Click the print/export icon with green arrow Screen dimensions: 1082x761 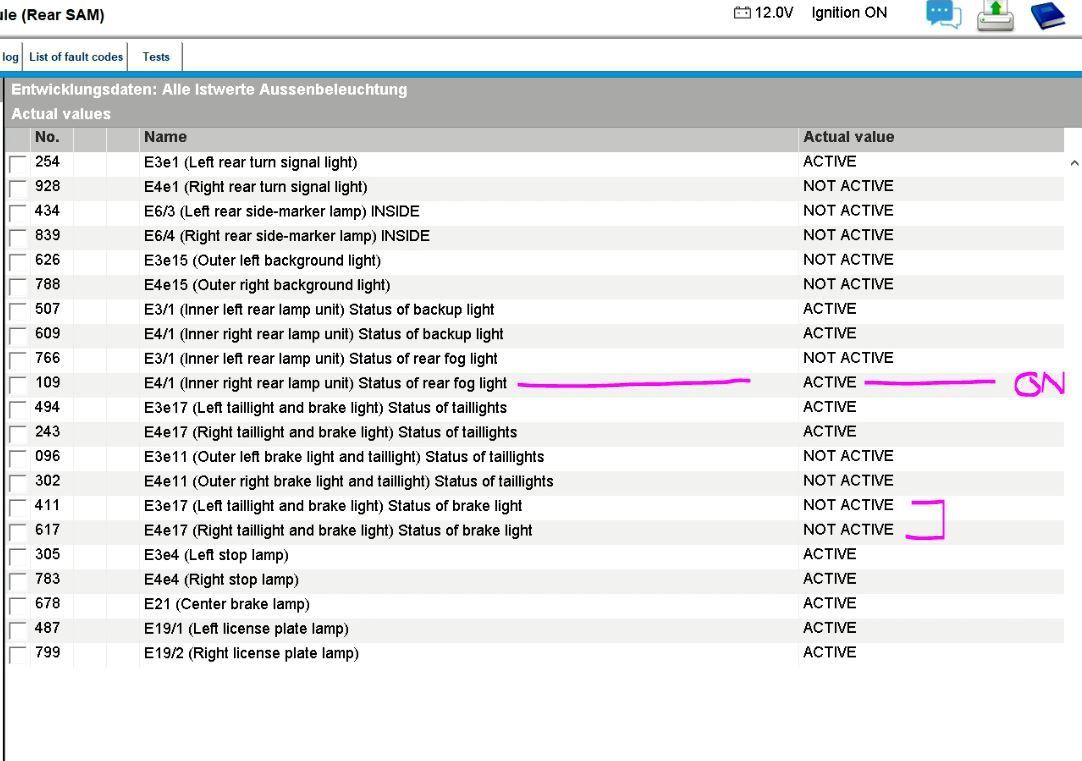coord(995,15)
